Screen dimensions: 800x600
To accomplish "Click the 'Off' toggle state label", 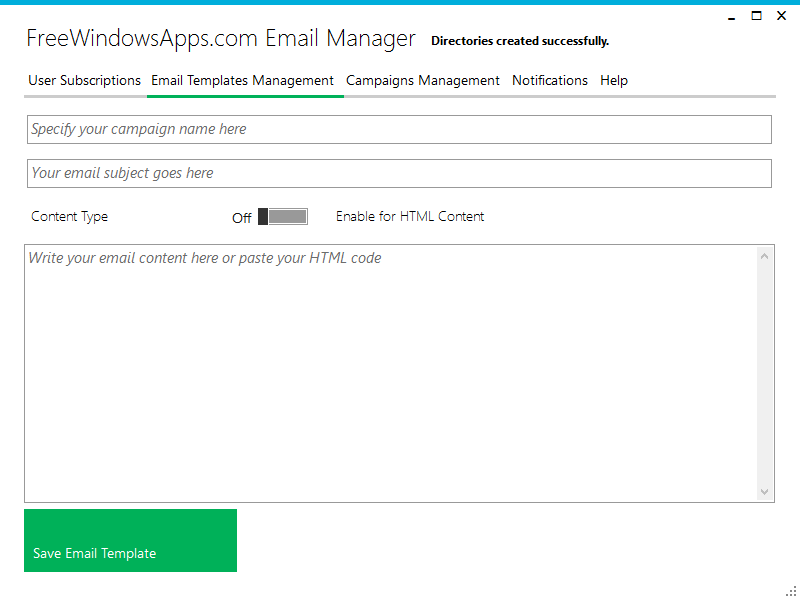I will (241, 218).
